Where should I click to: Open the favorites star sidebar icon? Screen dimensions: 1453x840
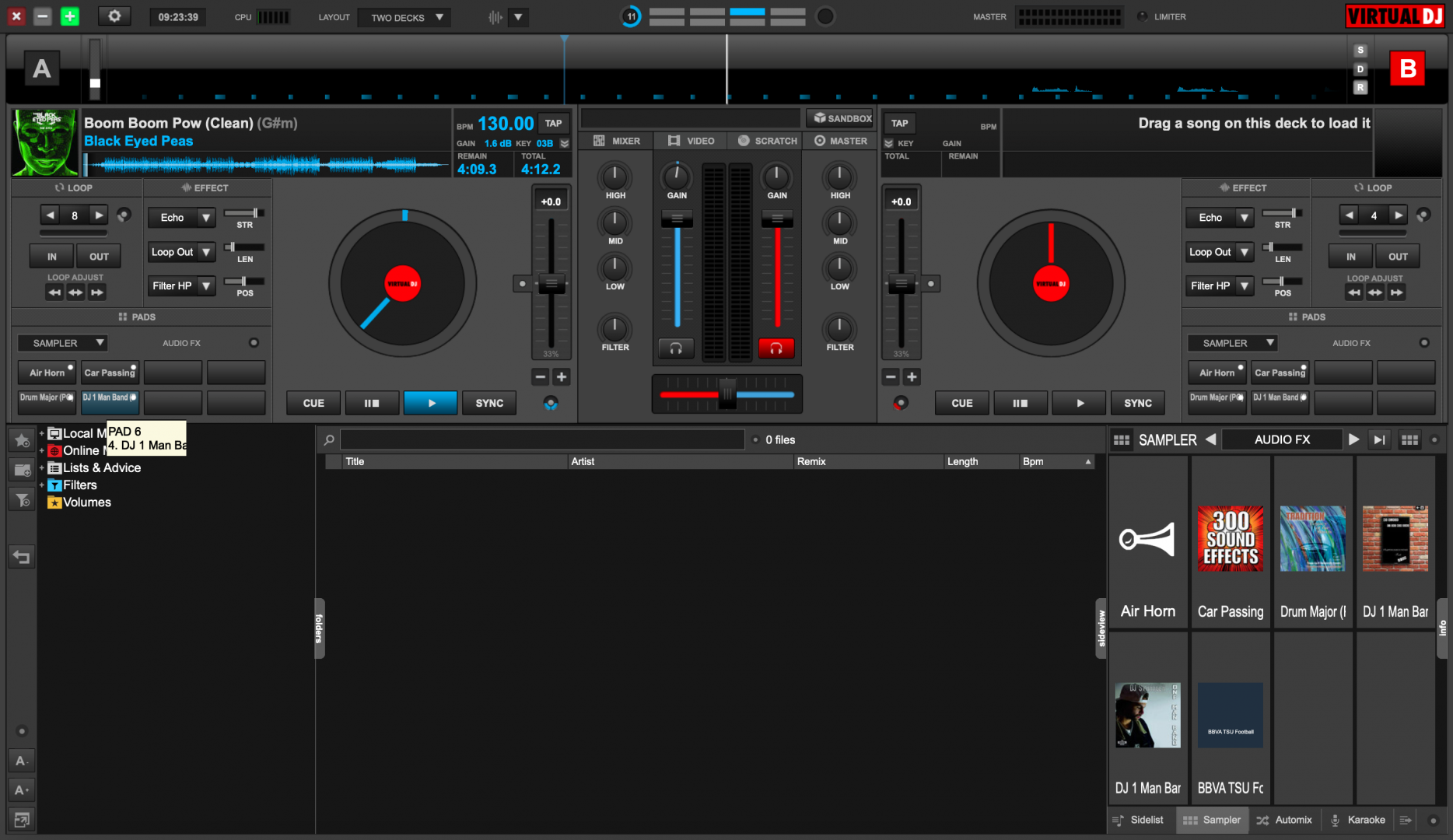click(22, 440)
